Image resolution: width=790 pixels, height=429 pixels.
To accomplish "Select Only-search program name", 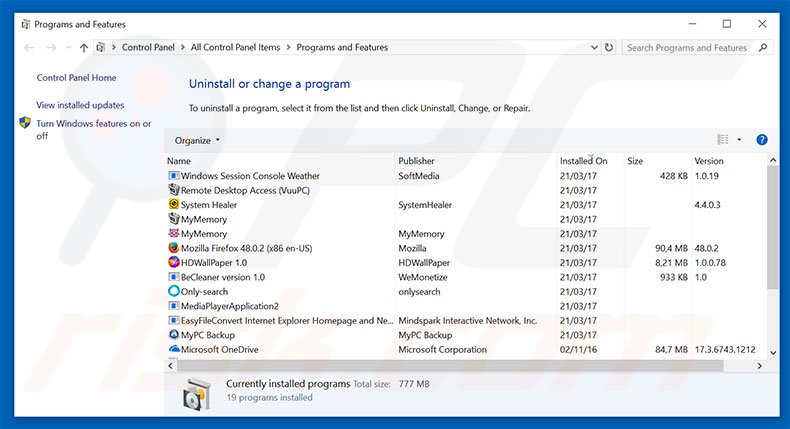I will pos(204,291).
